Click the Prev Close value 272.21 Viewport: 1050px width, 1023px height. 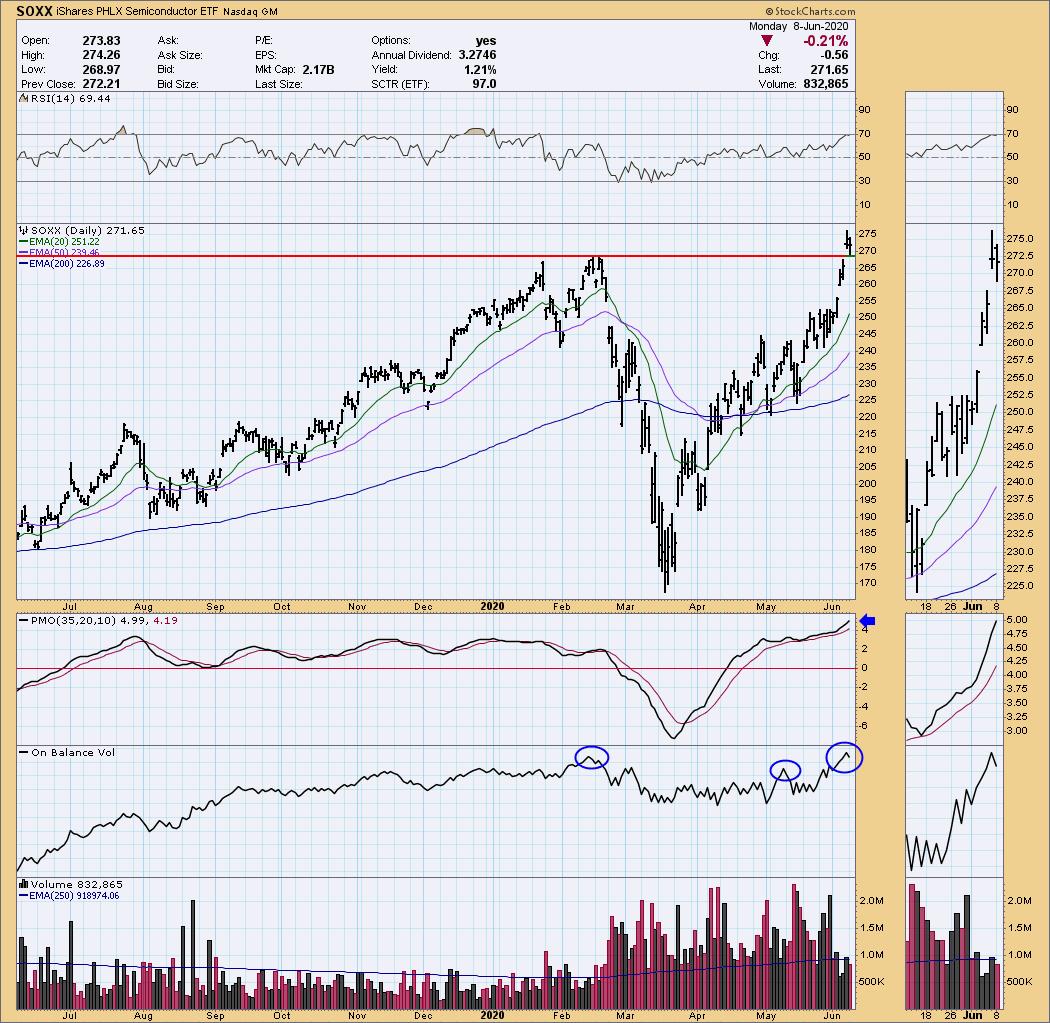point(101,84)
